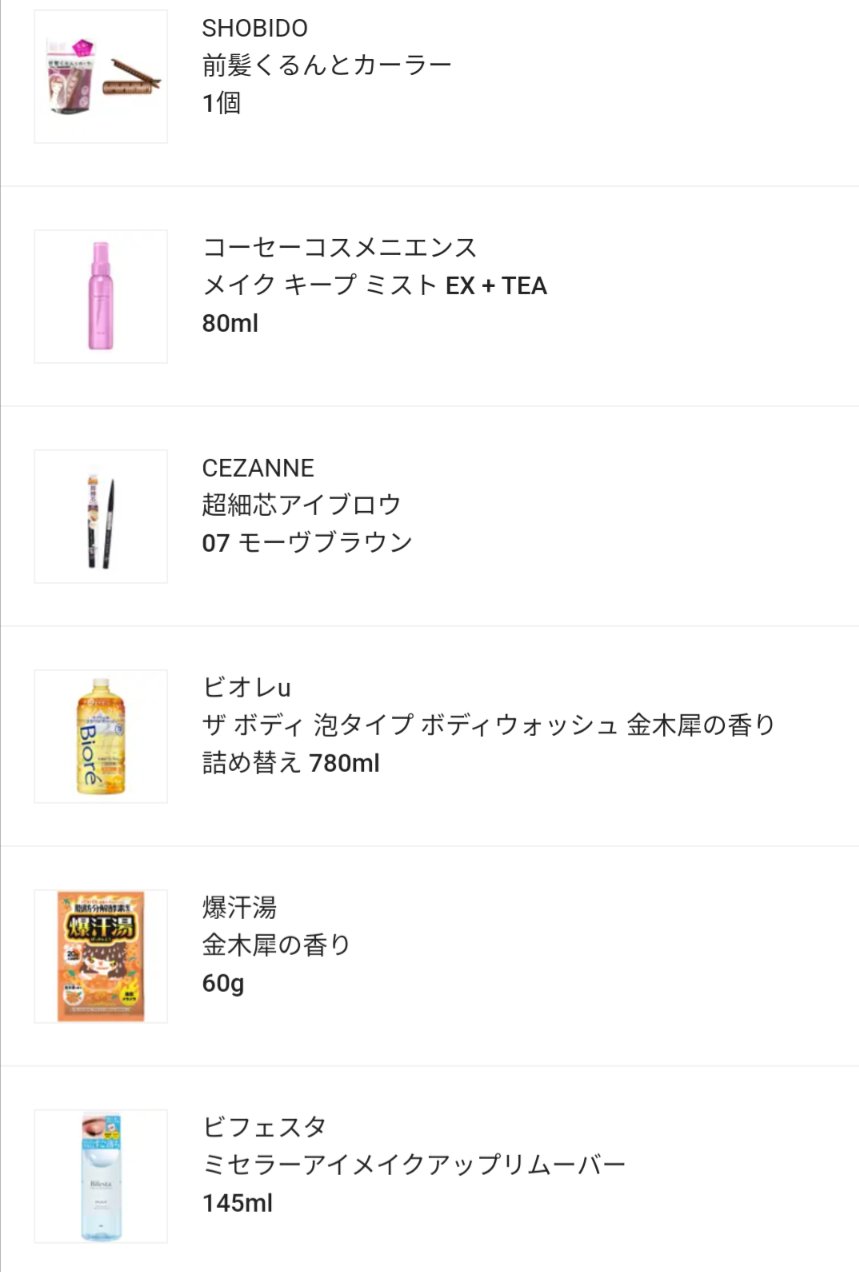Open the 前髪くるんとカーラー product title

pos(327,65)
